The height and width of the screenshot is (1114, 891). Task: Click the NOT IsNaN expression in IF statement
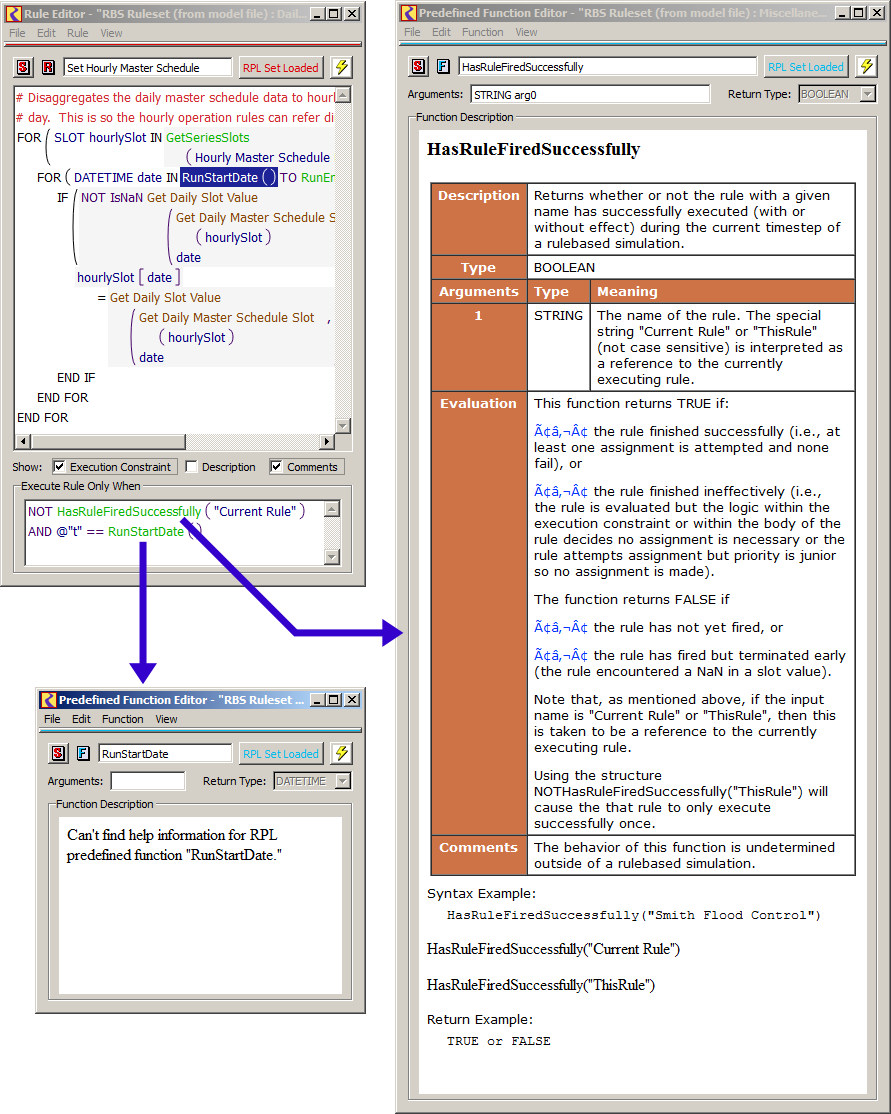click(112, 198)
